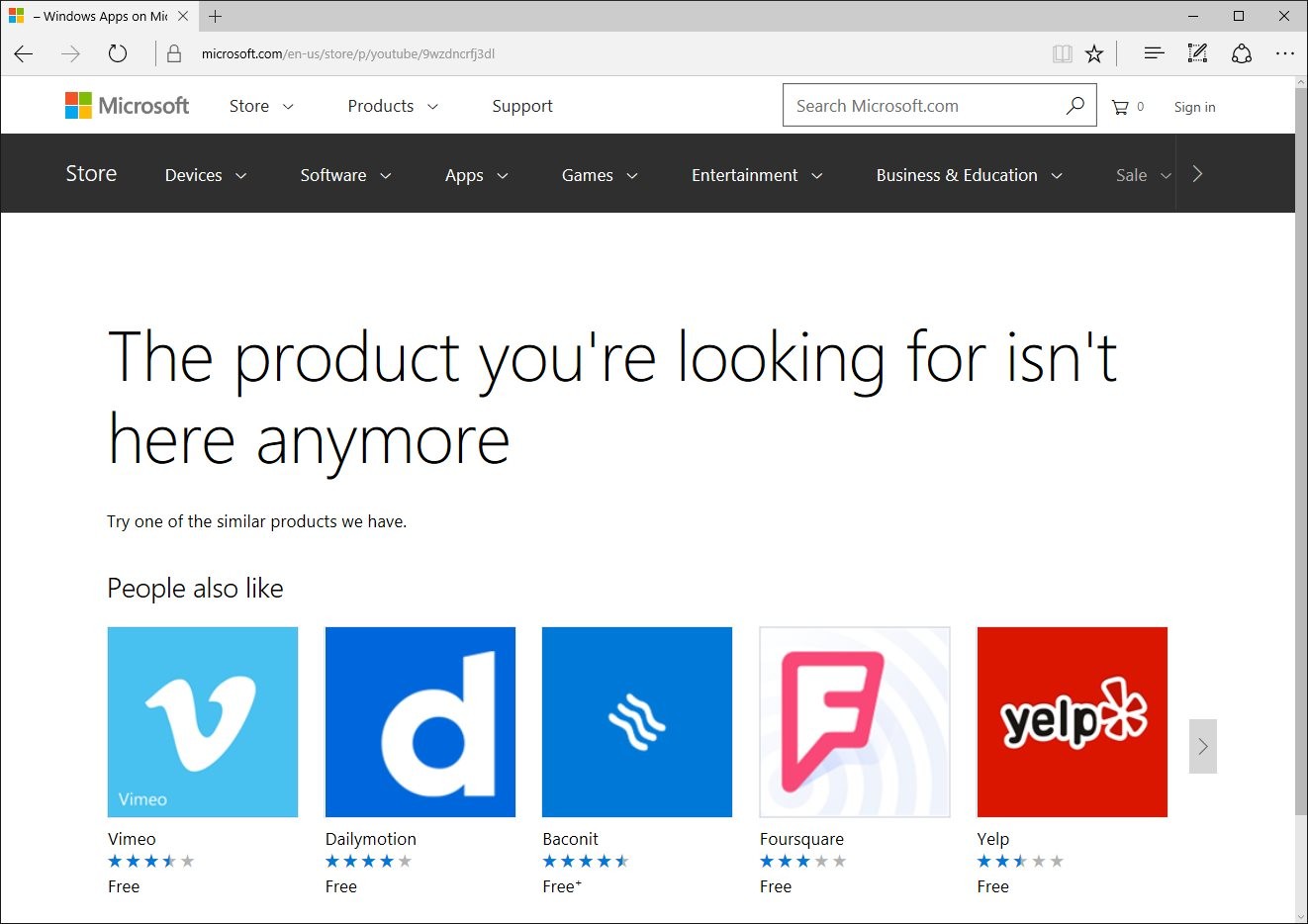1308x924 pixels.
Task: Click the Yelp app name link
Action: (x=992, y=839)
